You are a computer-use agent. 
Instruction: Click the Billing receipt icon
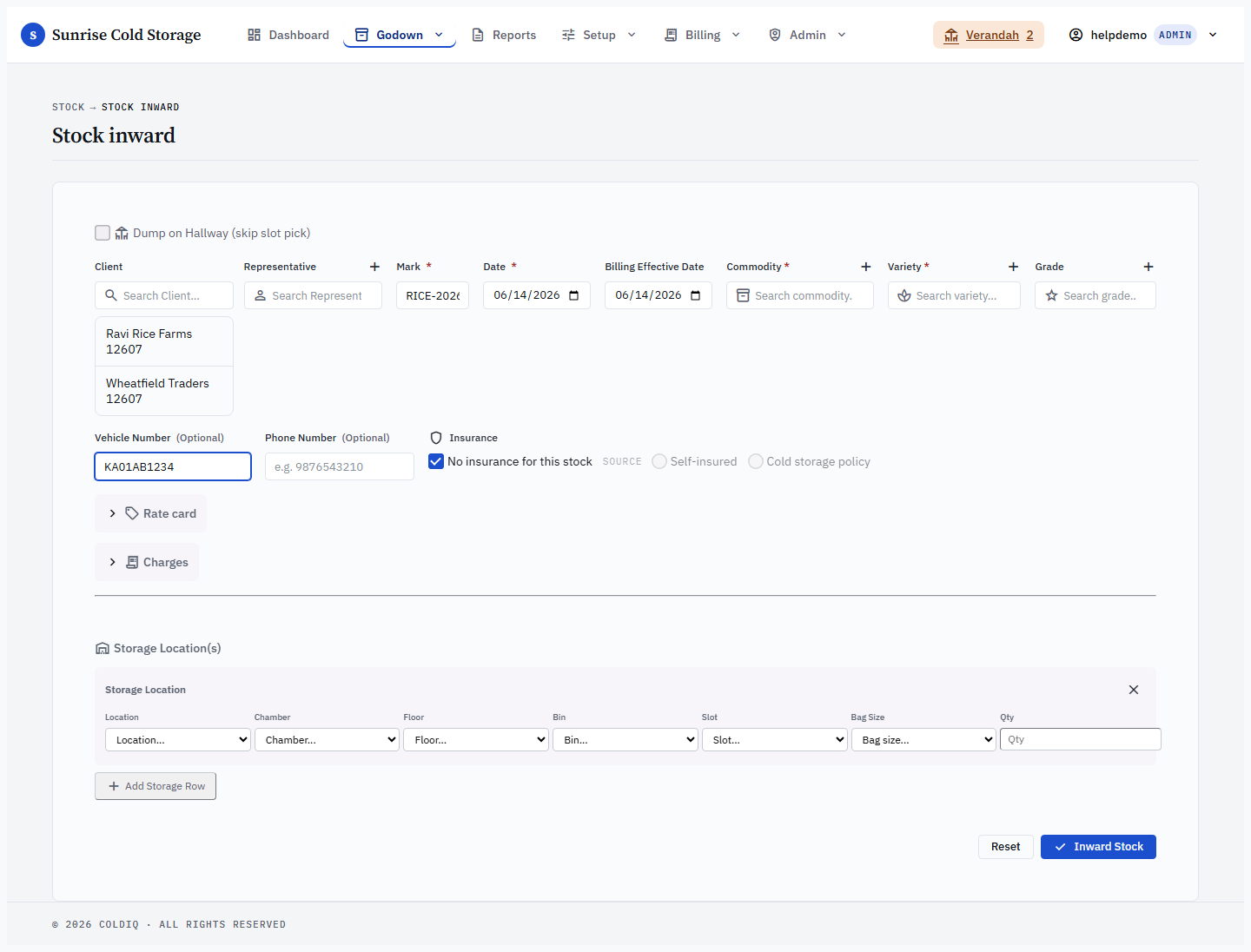tap(671, 35)
